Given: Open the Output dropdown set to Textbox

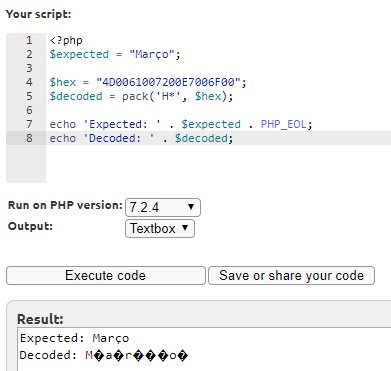Looking at the screenshot, I should tap(160, 229).
